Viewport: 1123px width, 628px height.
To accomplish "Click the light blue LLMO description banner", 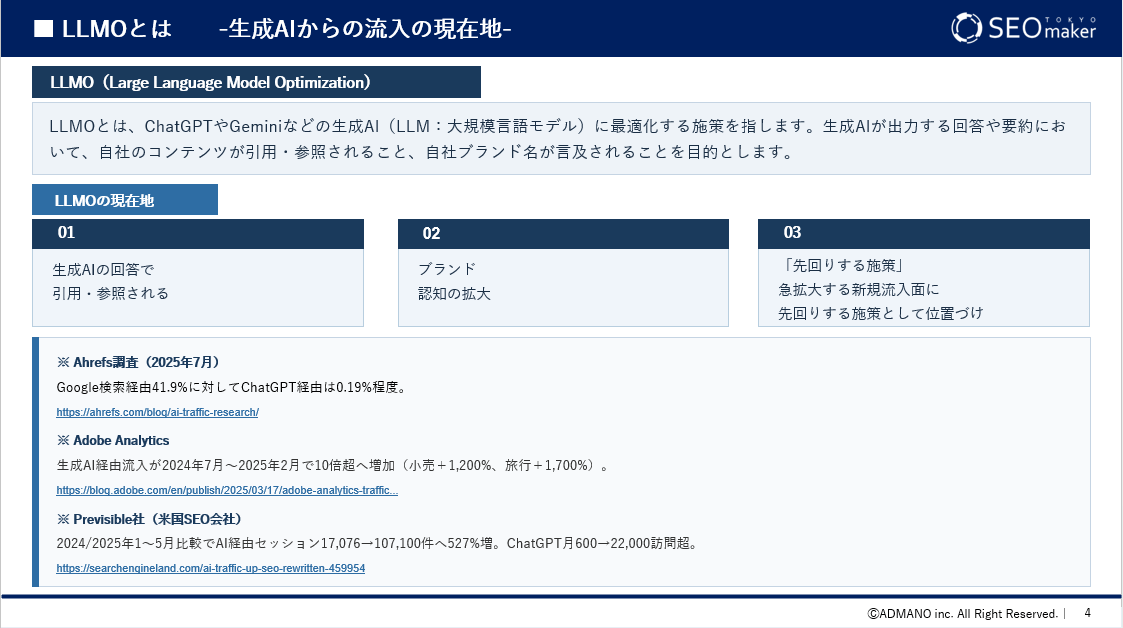I will point(561,137).
